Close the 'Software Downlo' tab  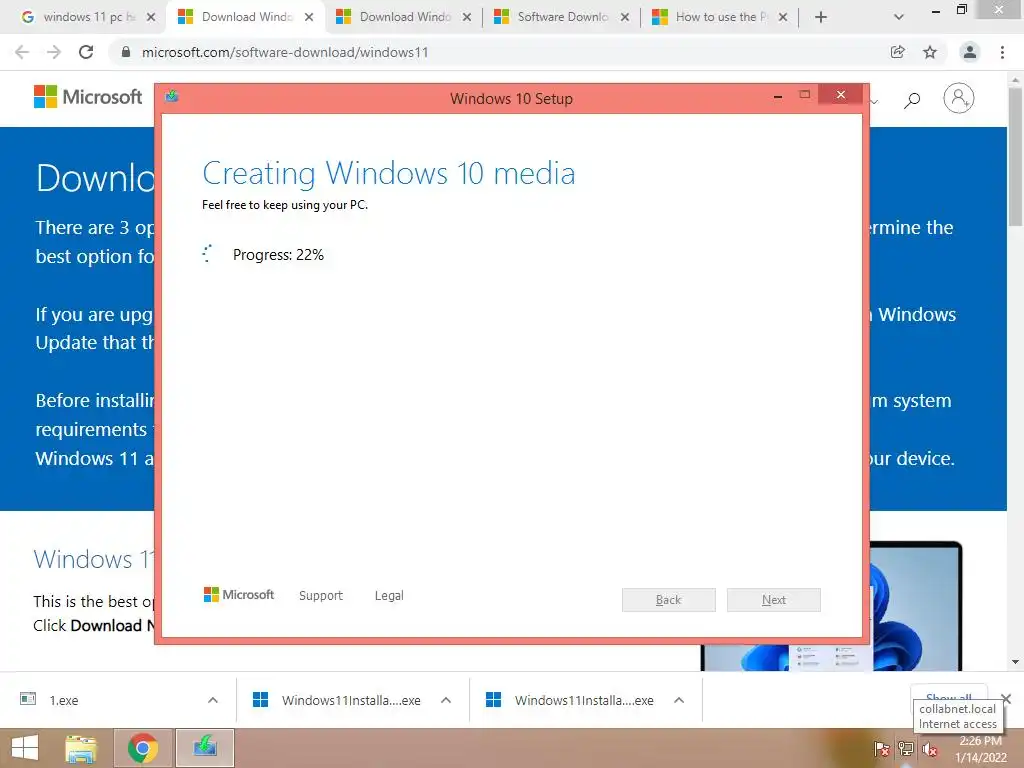pyautogui.click(x=625, y=17)
